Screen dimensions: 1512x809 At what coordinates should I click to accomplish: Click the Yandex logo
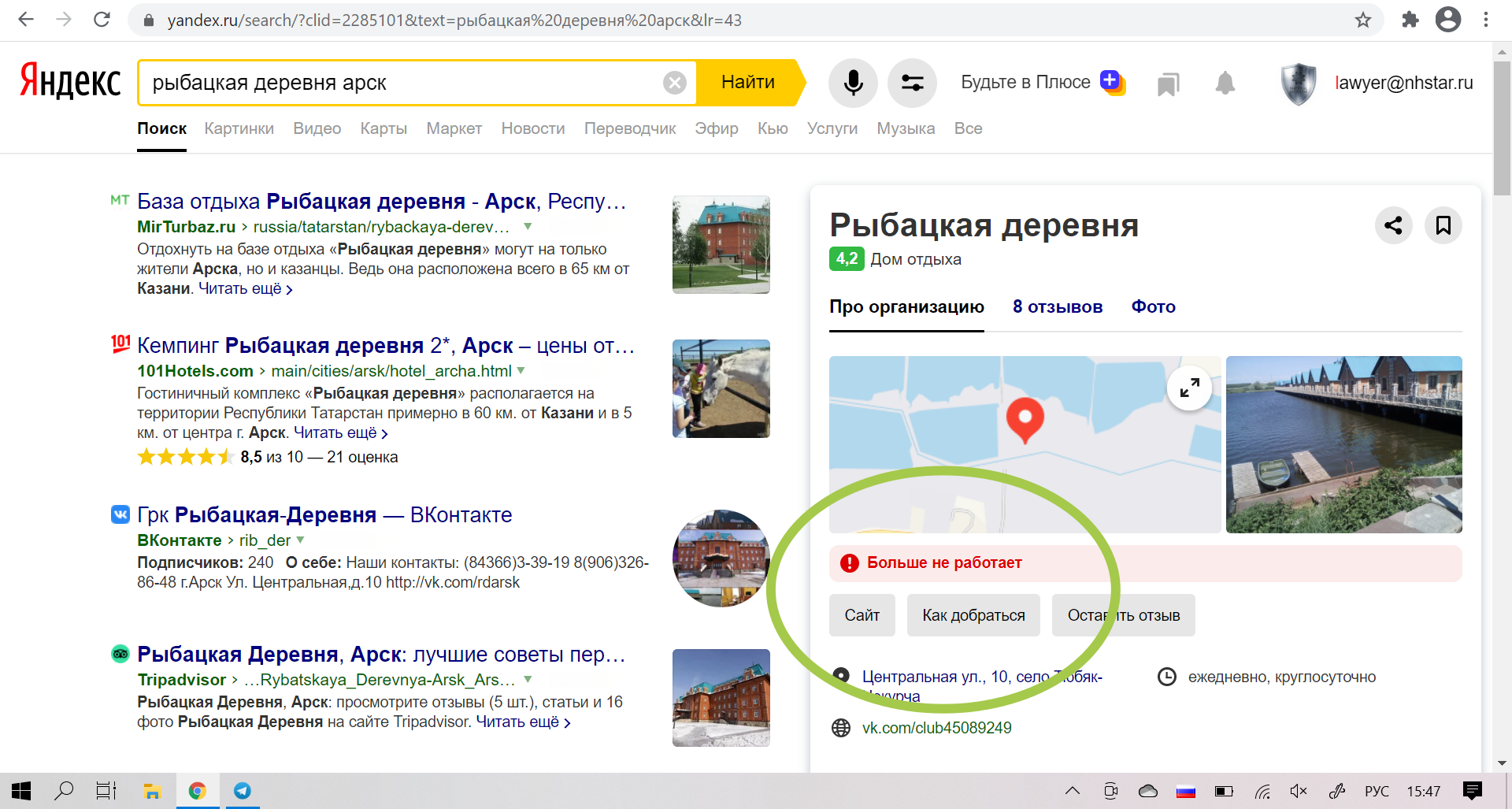pos(70,81)
